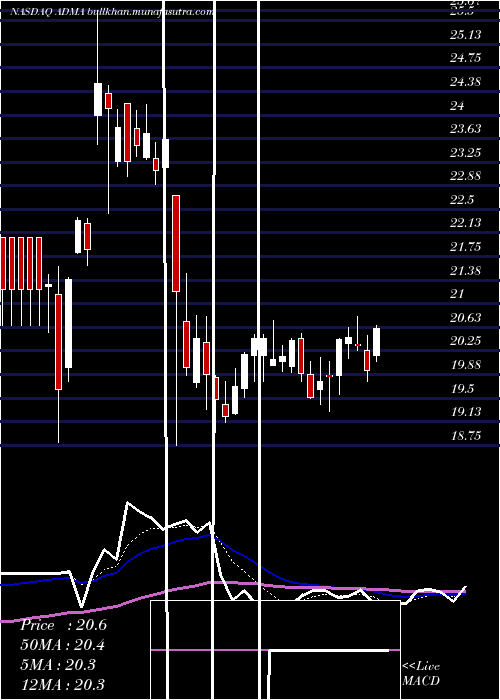500x700 pixels.
Task: Click the 23.63 price axis label
Action: pos(466,129)
